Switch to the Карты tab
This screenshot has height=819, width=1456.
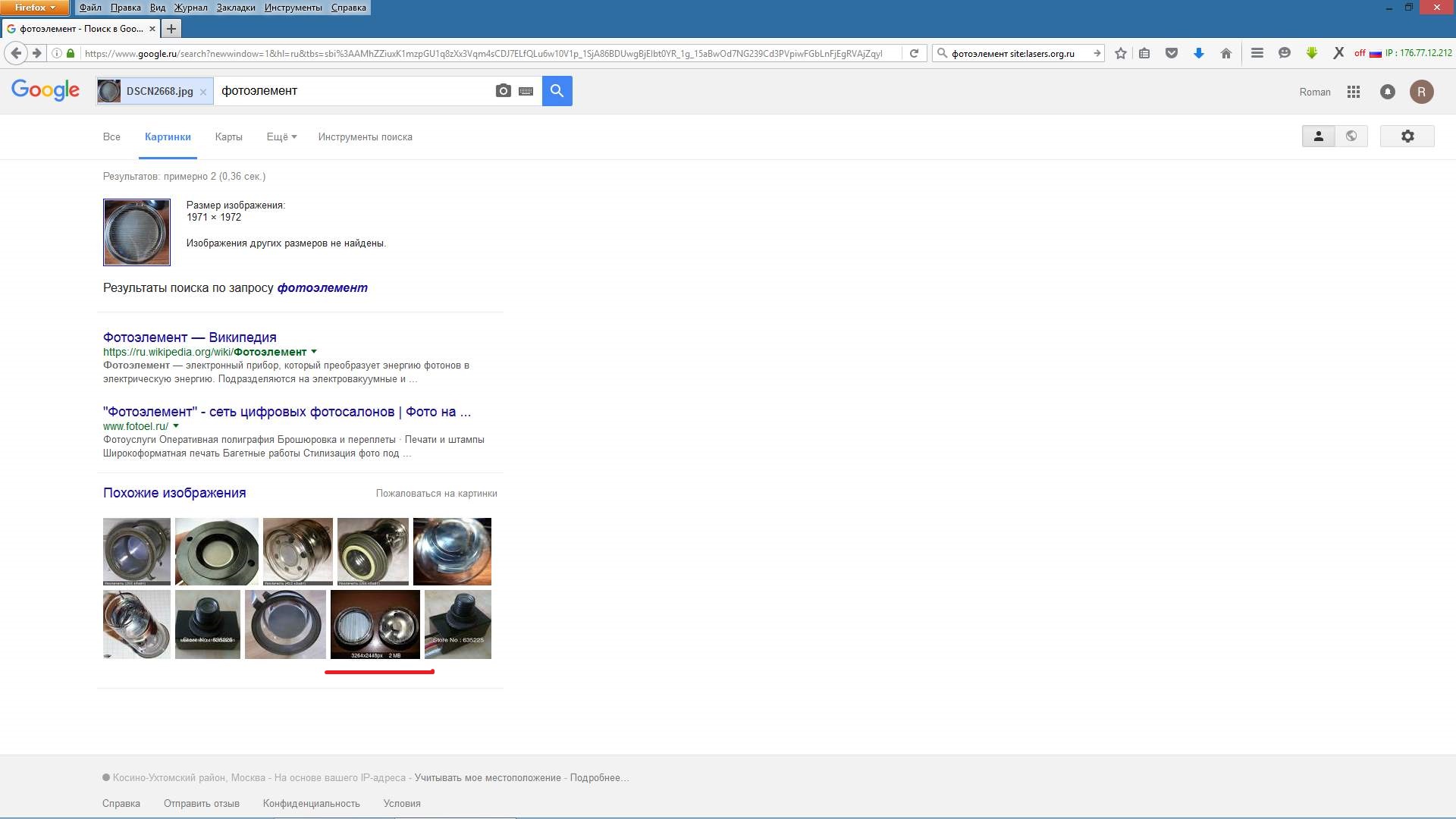click(x=228, y=137)
